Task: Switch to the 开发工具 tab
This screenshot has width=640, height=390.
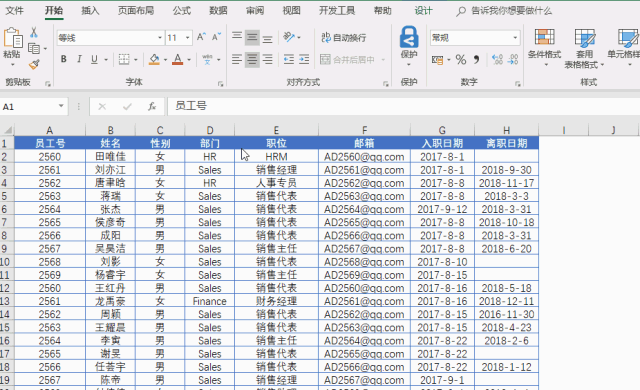Action: [x=337, y=11]
